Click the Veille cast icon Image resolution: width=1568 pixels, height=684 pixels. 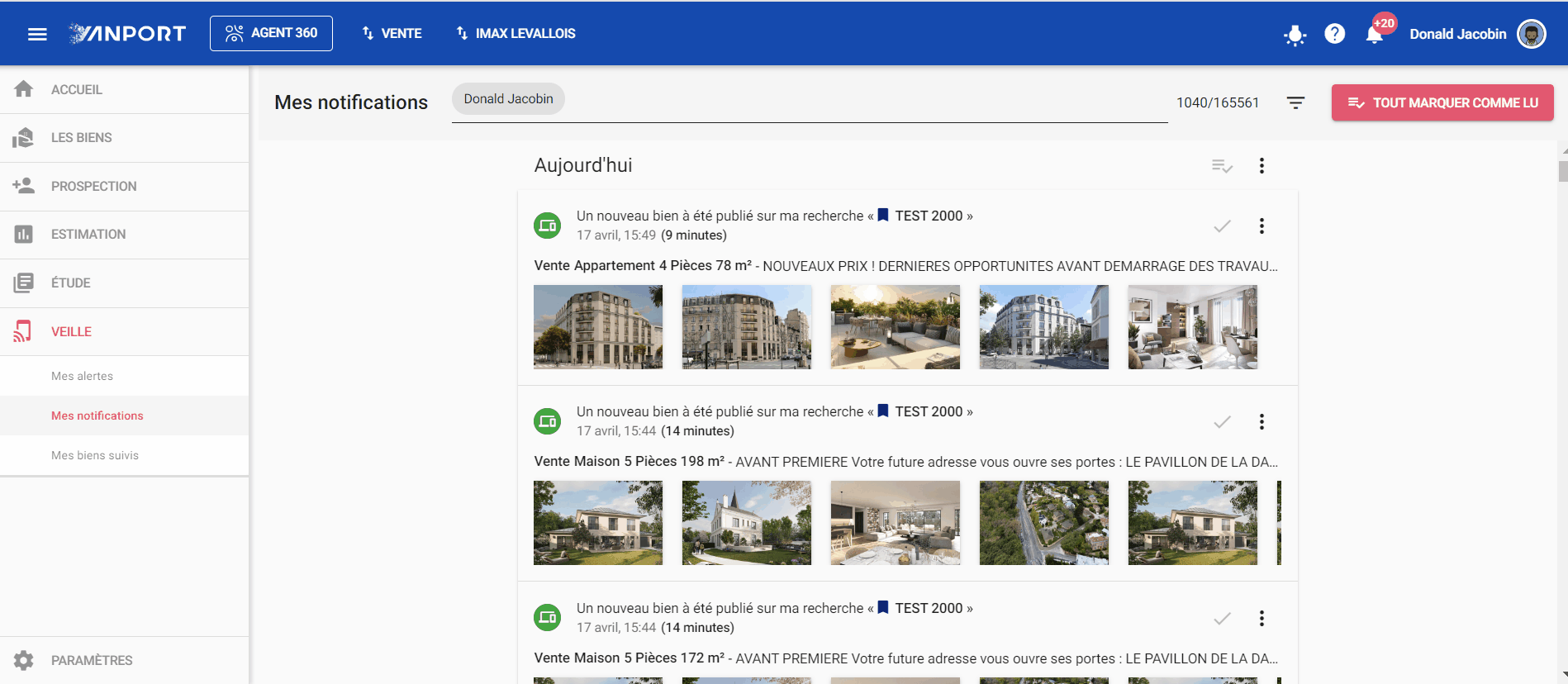[22, 331]
